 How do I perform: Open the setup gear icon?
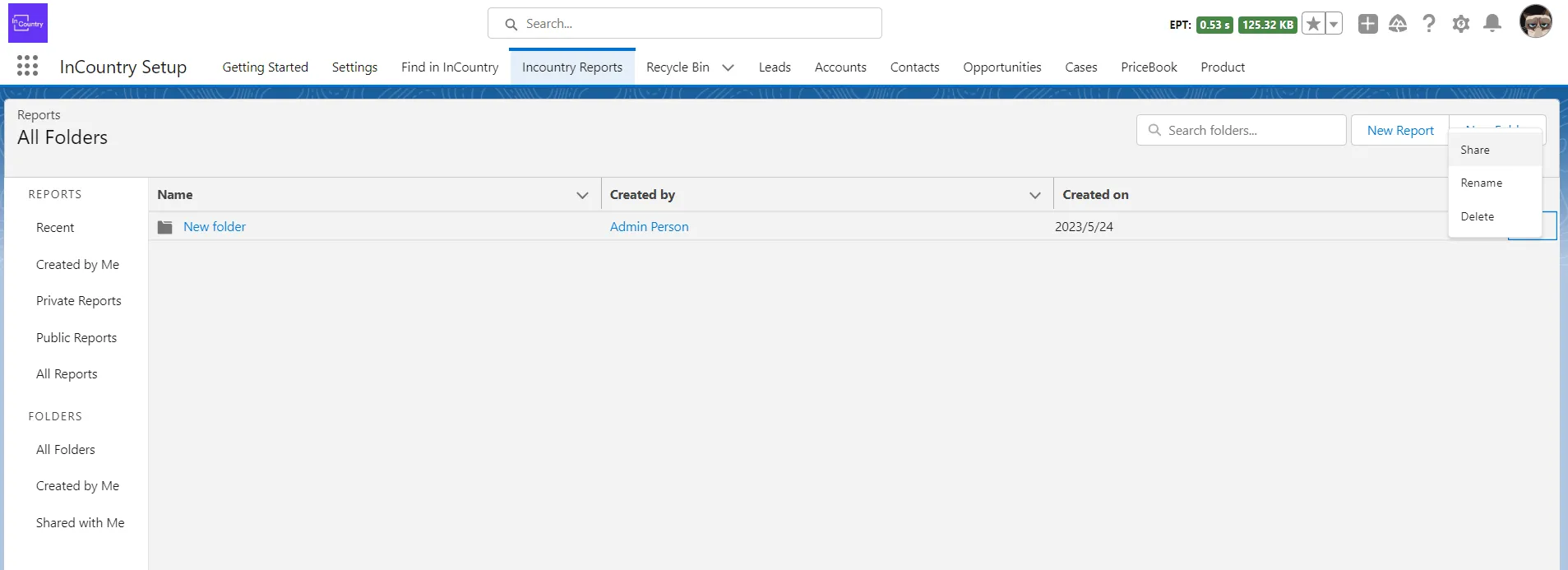[x=1460, y=24]
